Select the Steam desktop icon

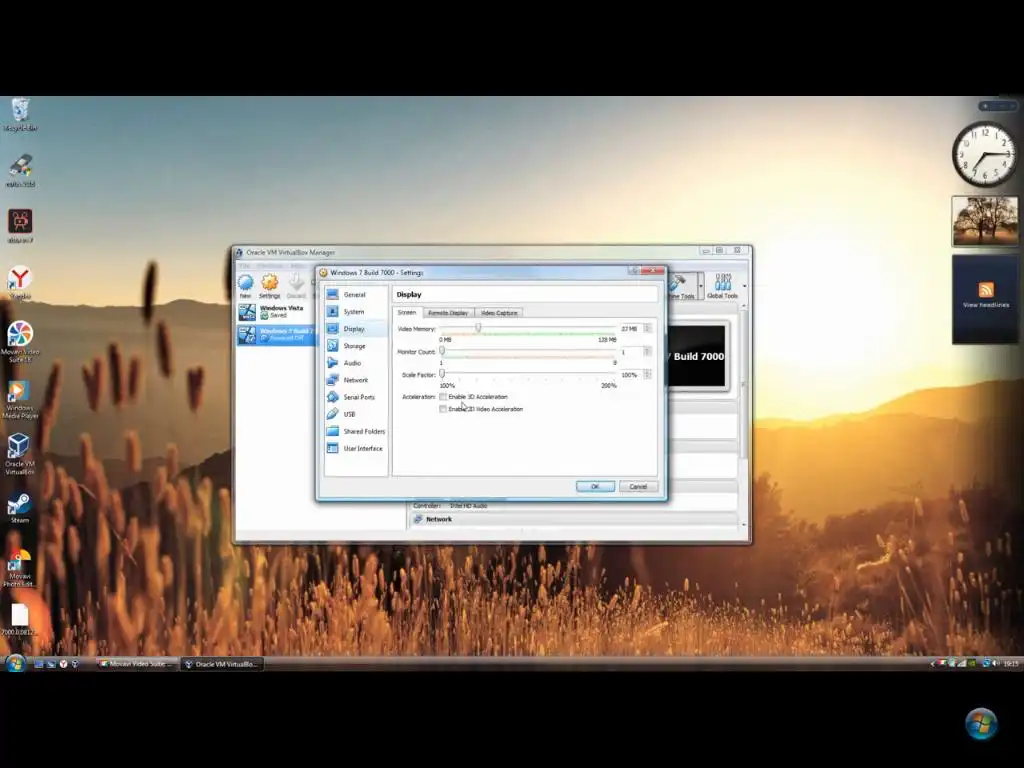click(20, 508)
